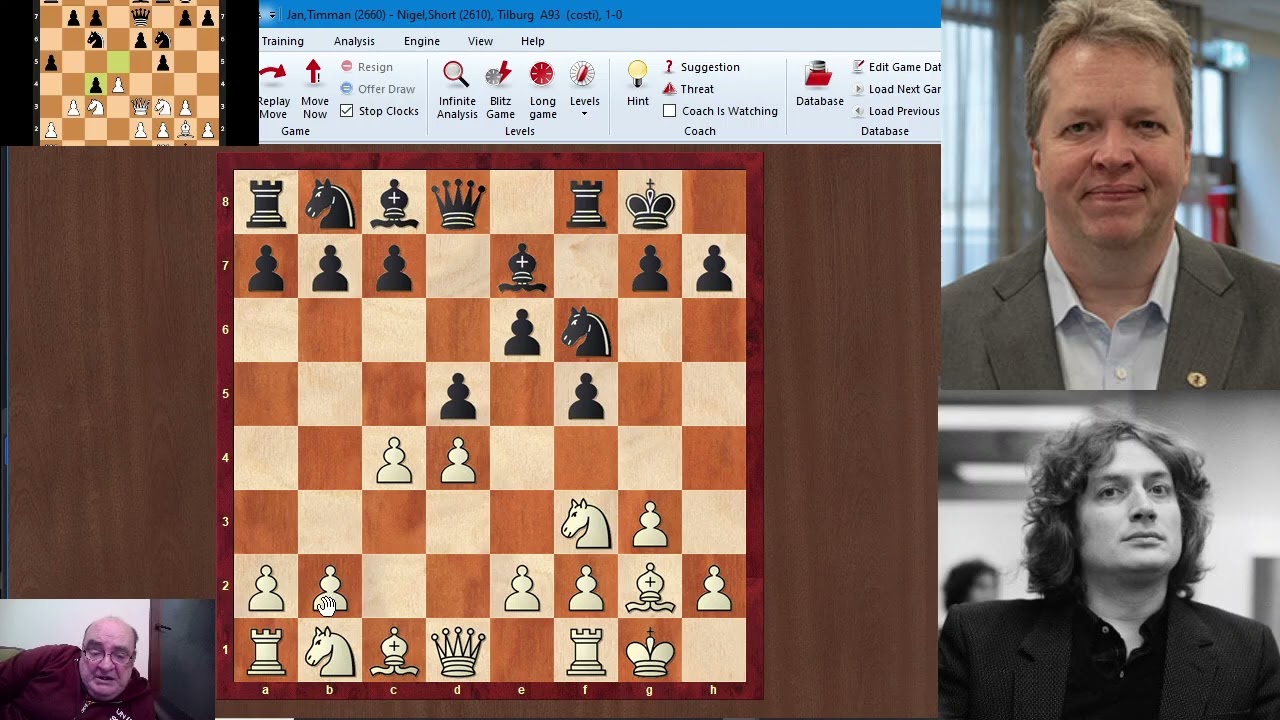The height and width of the screenshot is (720, 1280).
Task: Open the View ribbon tab
Action: pyautogui.click(x=480, y=41)
